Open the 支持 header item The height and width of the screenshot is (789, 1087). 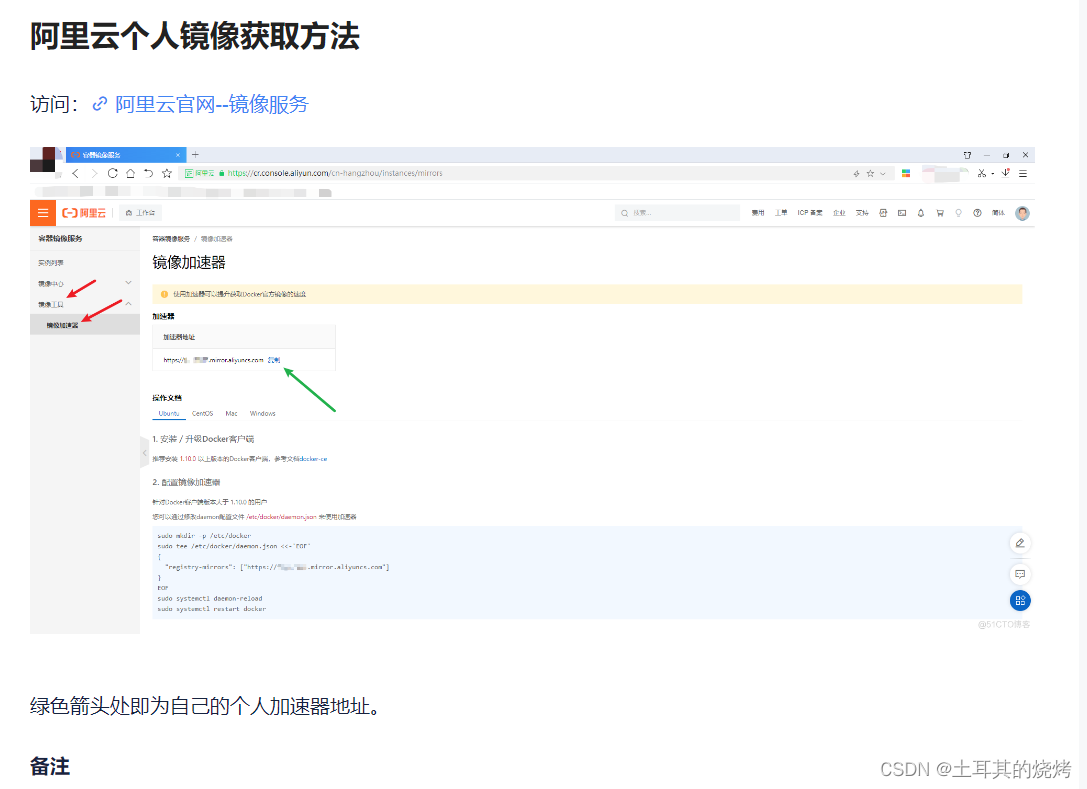tap(862, 213)
